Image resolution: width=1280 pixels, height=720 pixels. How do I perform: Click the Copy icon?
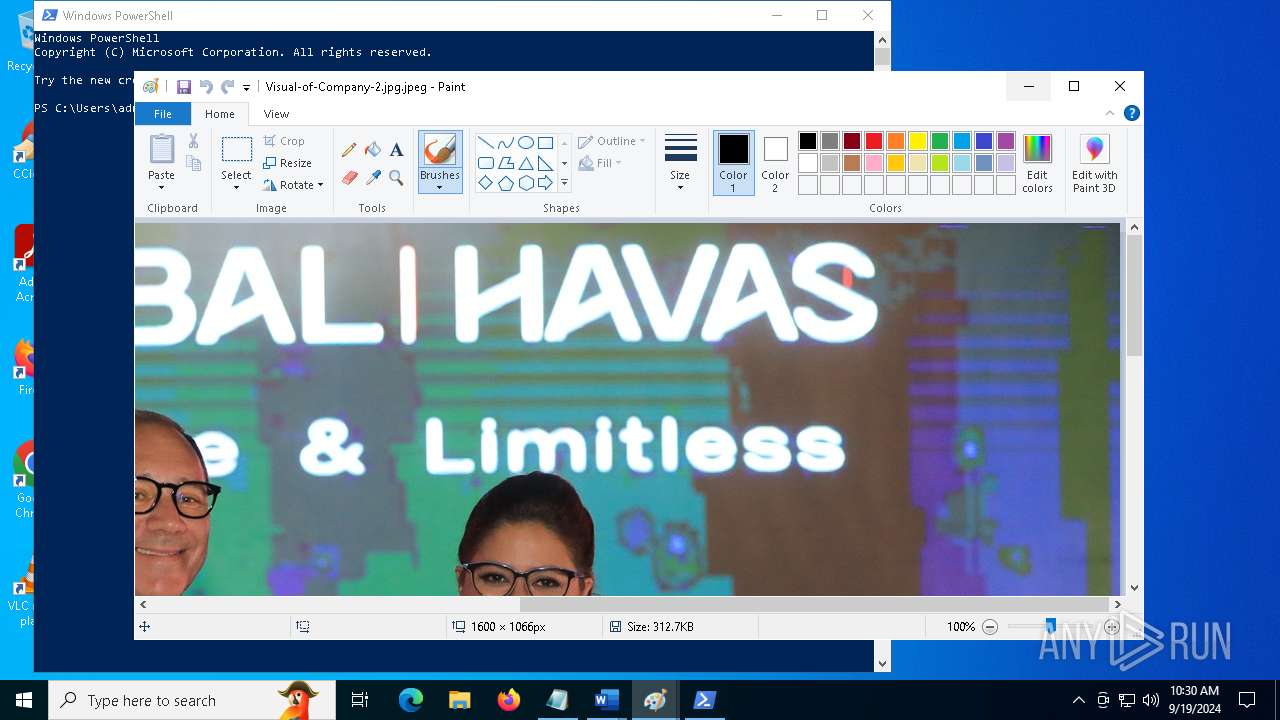(193, 163)
